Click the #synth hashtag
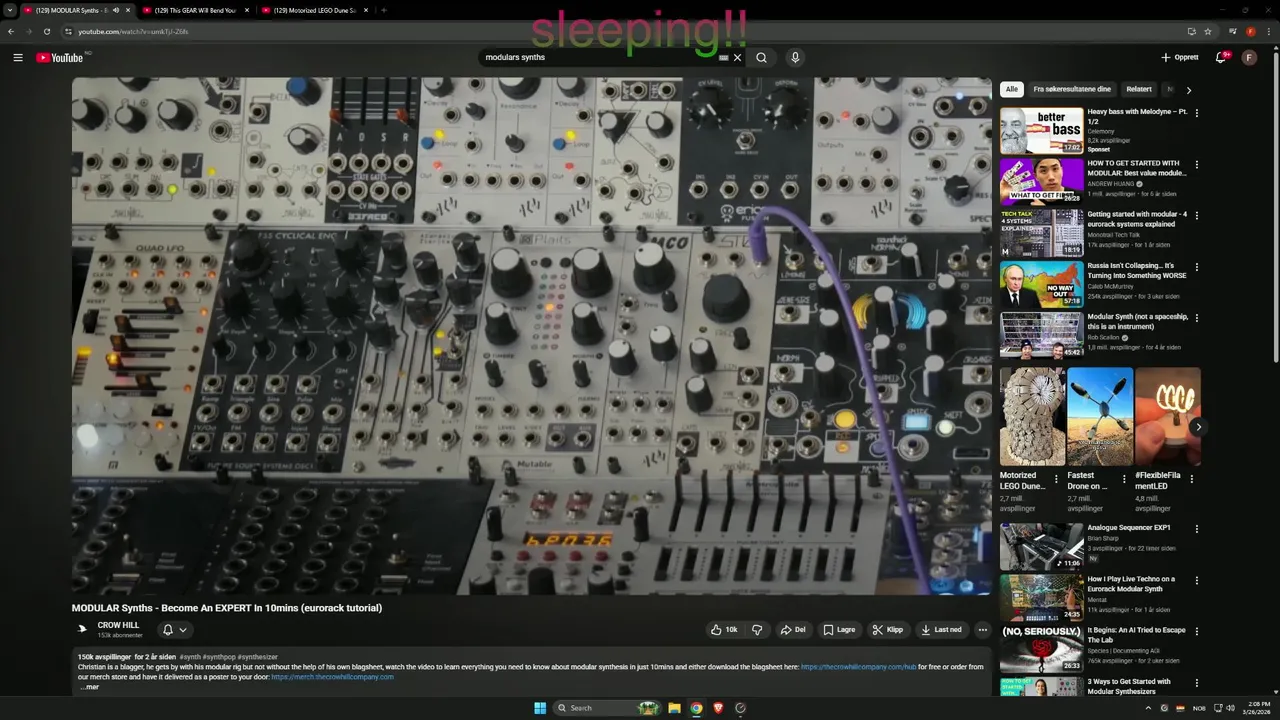The image size is (1280, 720). (x=191, y=657)
